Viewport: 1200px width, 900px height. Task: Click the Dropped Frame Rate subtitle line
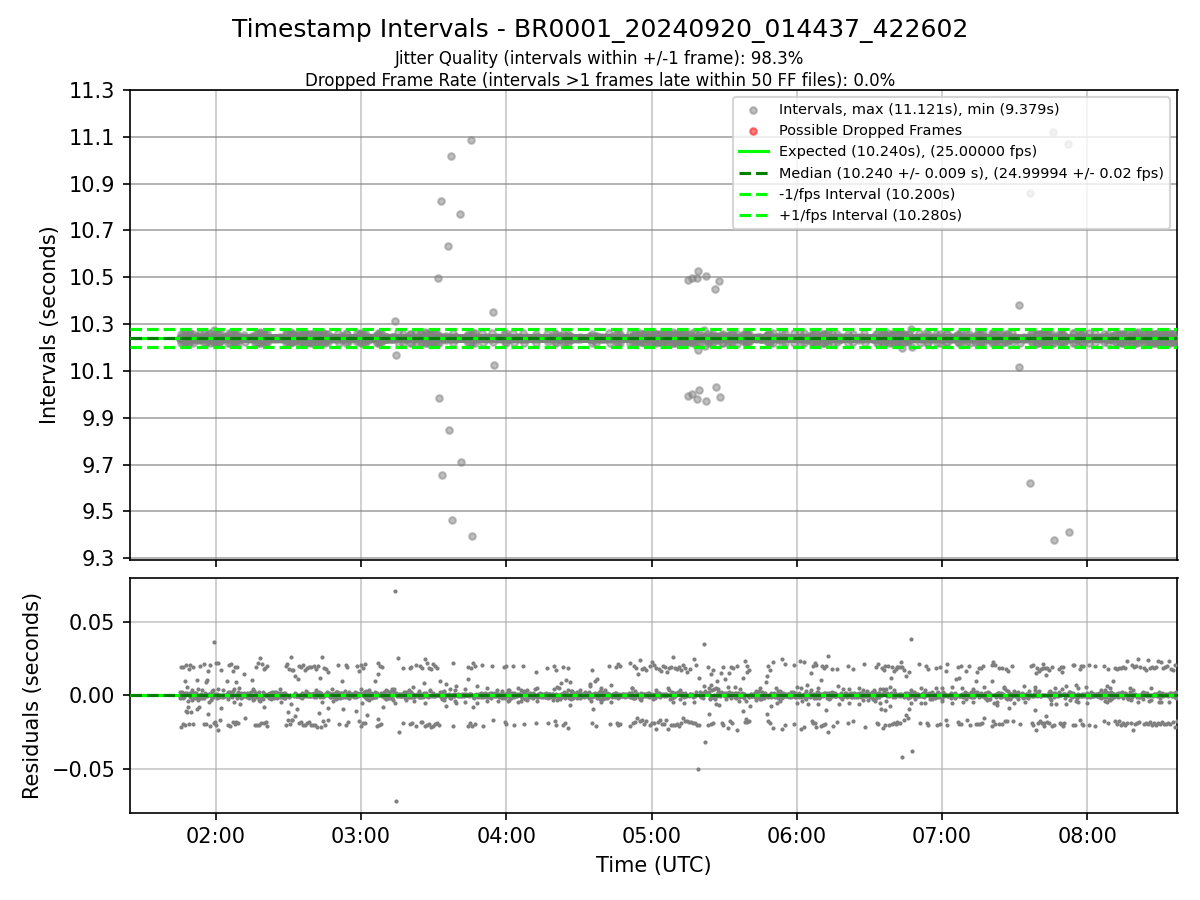pyautogui.click(x=600, y=80)
